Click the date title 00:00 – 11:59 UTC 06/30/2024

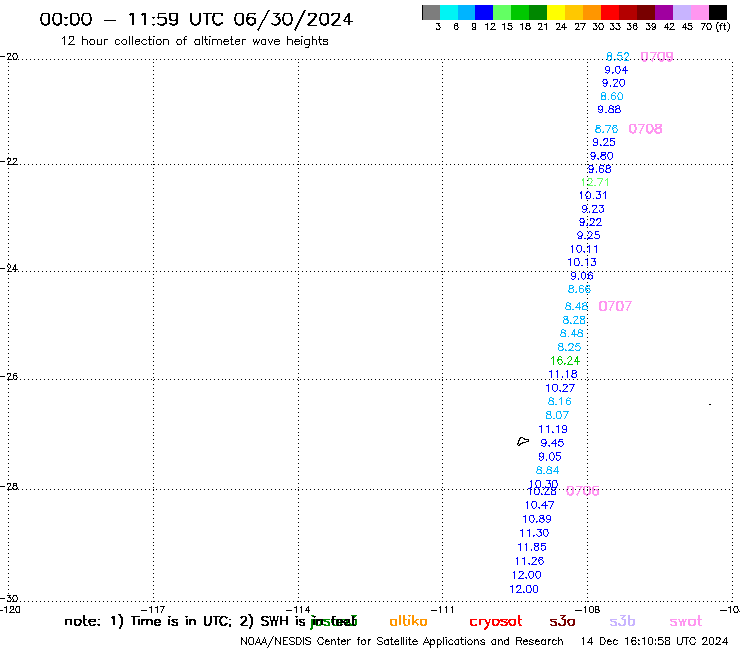coord(196,19)
